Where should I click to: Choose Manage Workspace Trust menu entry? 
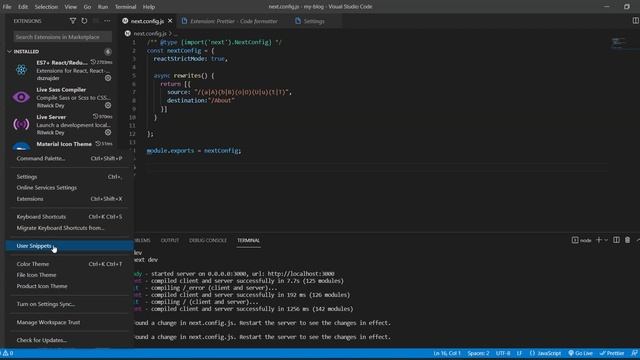click(69, 322)
